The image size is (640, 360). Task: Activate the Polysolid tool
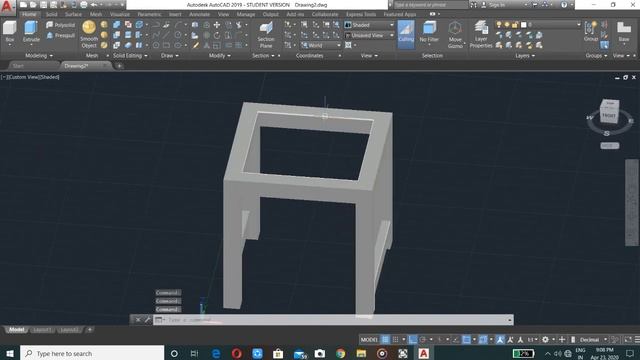tap(61, 25)
